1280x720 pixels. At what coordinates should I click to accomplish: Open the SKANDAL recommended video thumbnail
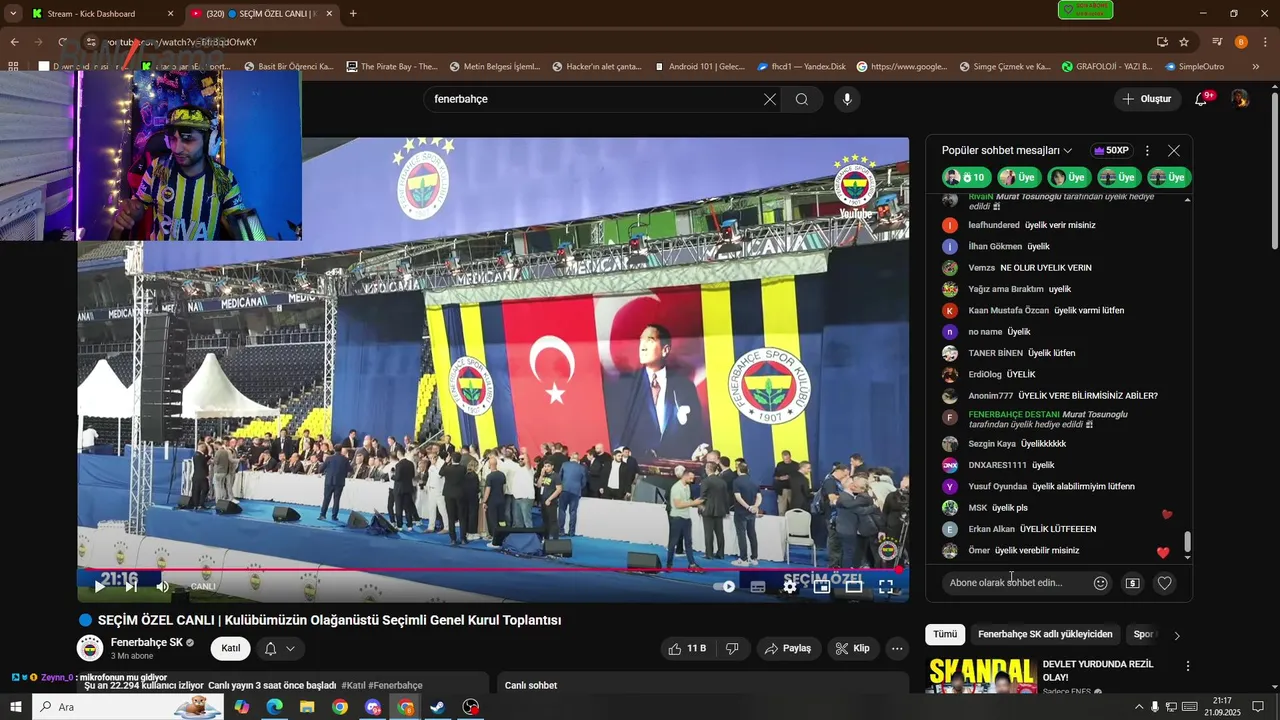982,675
